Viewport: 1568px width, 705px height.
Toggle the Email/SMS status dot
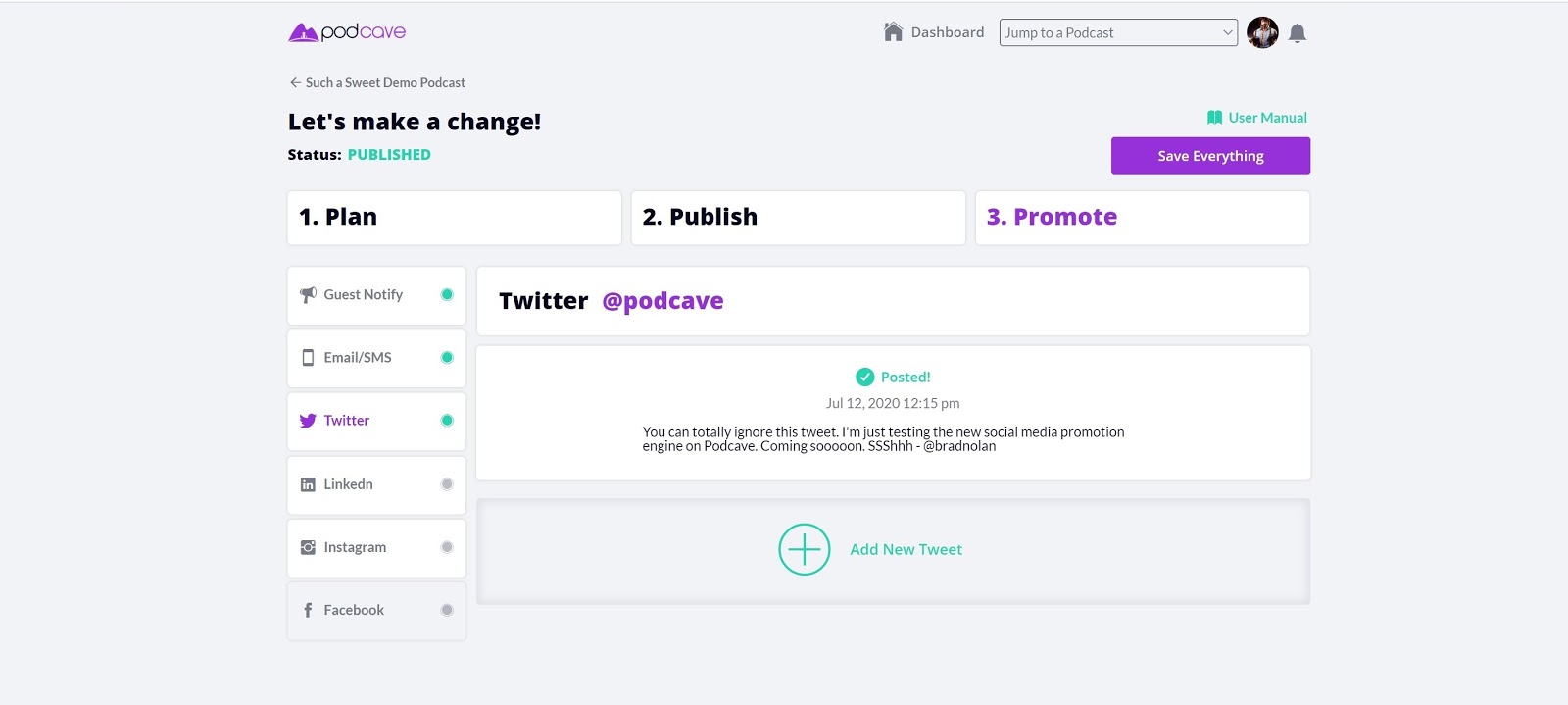(447, 358)
